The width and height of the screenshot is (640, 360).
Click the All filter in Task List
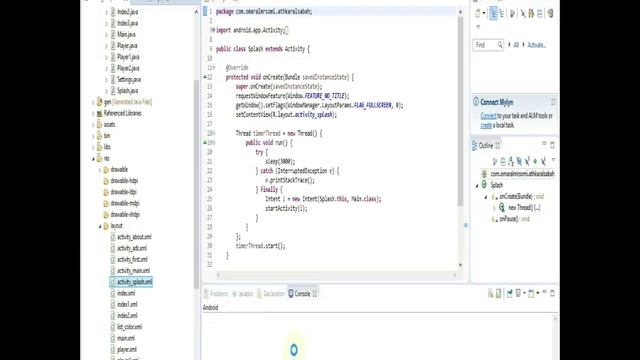pos(516,45)
